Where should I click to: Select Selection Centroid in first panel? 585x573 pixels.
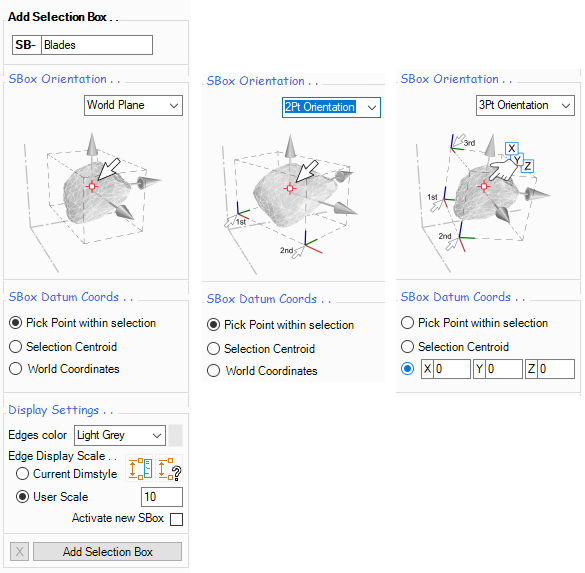[x=63, y=347]
